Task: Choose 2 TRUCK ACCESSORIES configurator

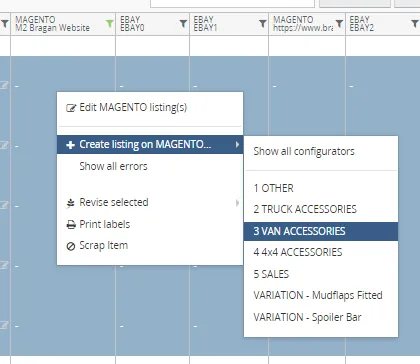Action: (321, 209)
